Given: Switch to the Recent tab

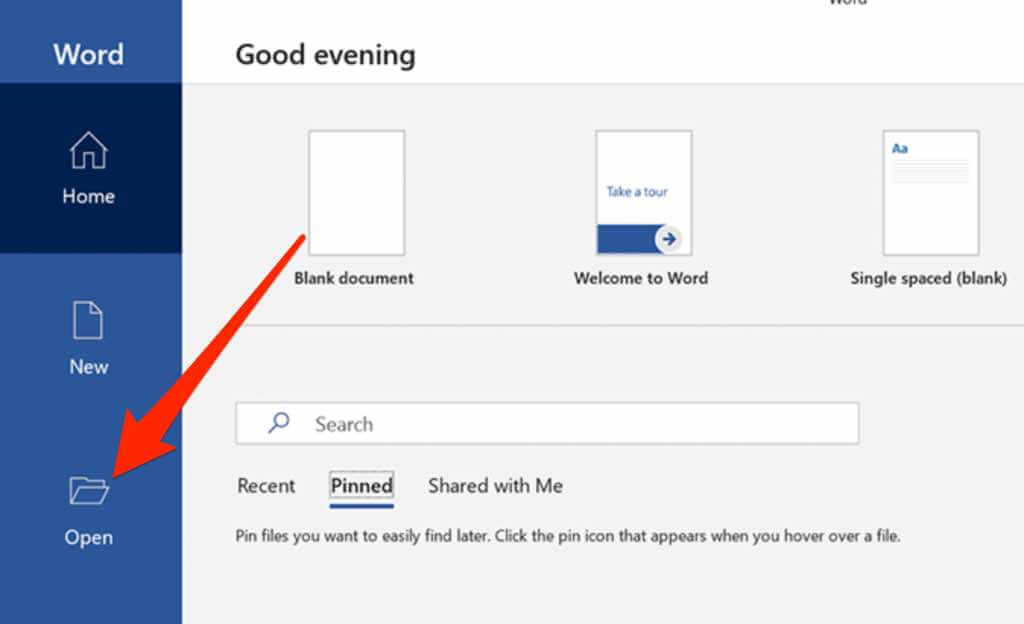Looking at the screenshot, I should (x=266, y=486).
